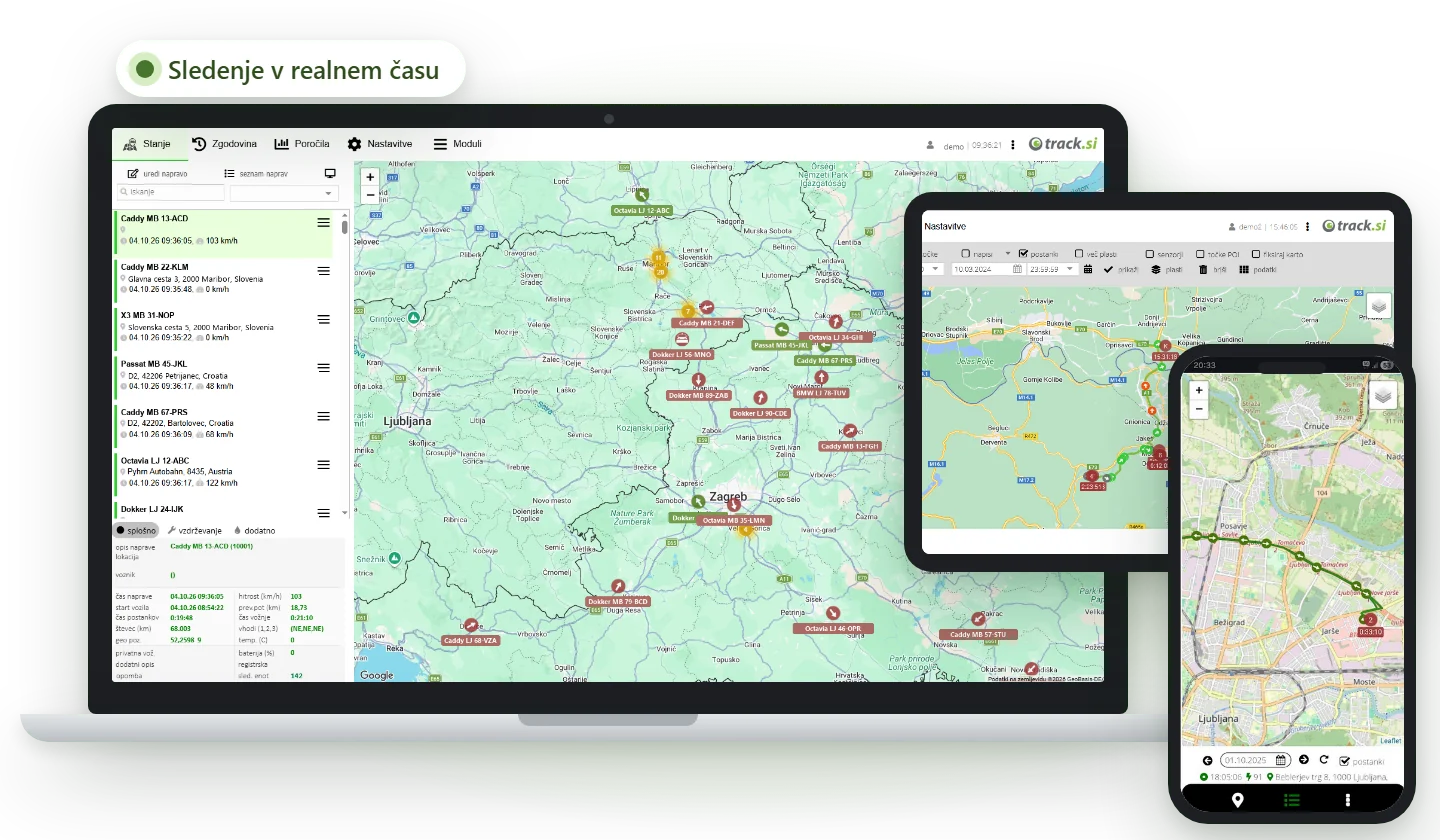Open hamburger menu for Passat MB 45-JKL

[323, 368]
